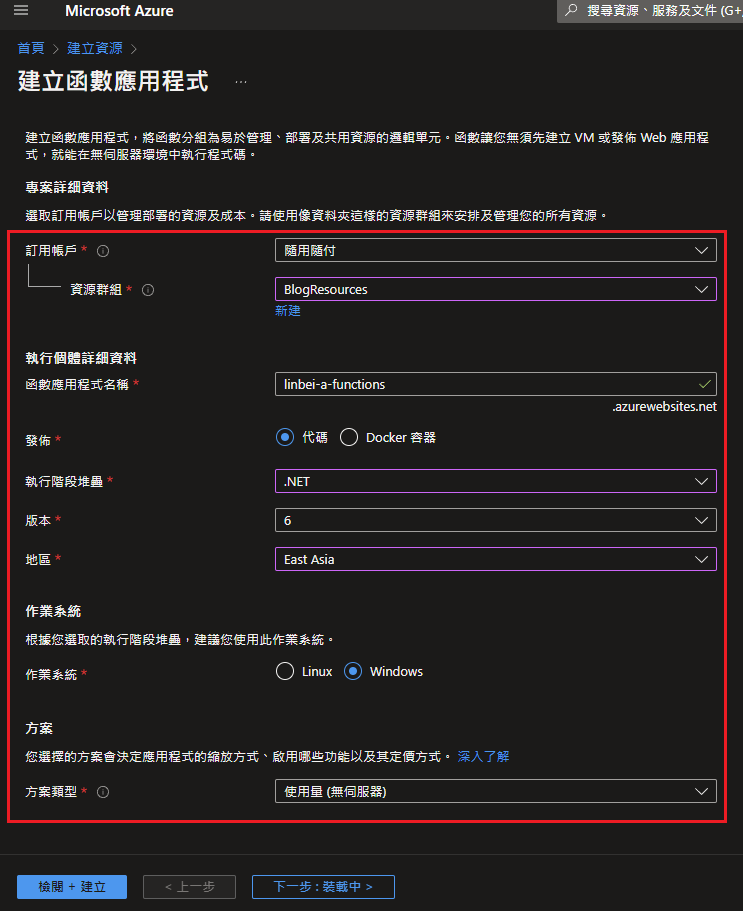This screenshot has width=743, height=911.
Task: Choose Windows operating system
Action: click(x=353, y=671)
